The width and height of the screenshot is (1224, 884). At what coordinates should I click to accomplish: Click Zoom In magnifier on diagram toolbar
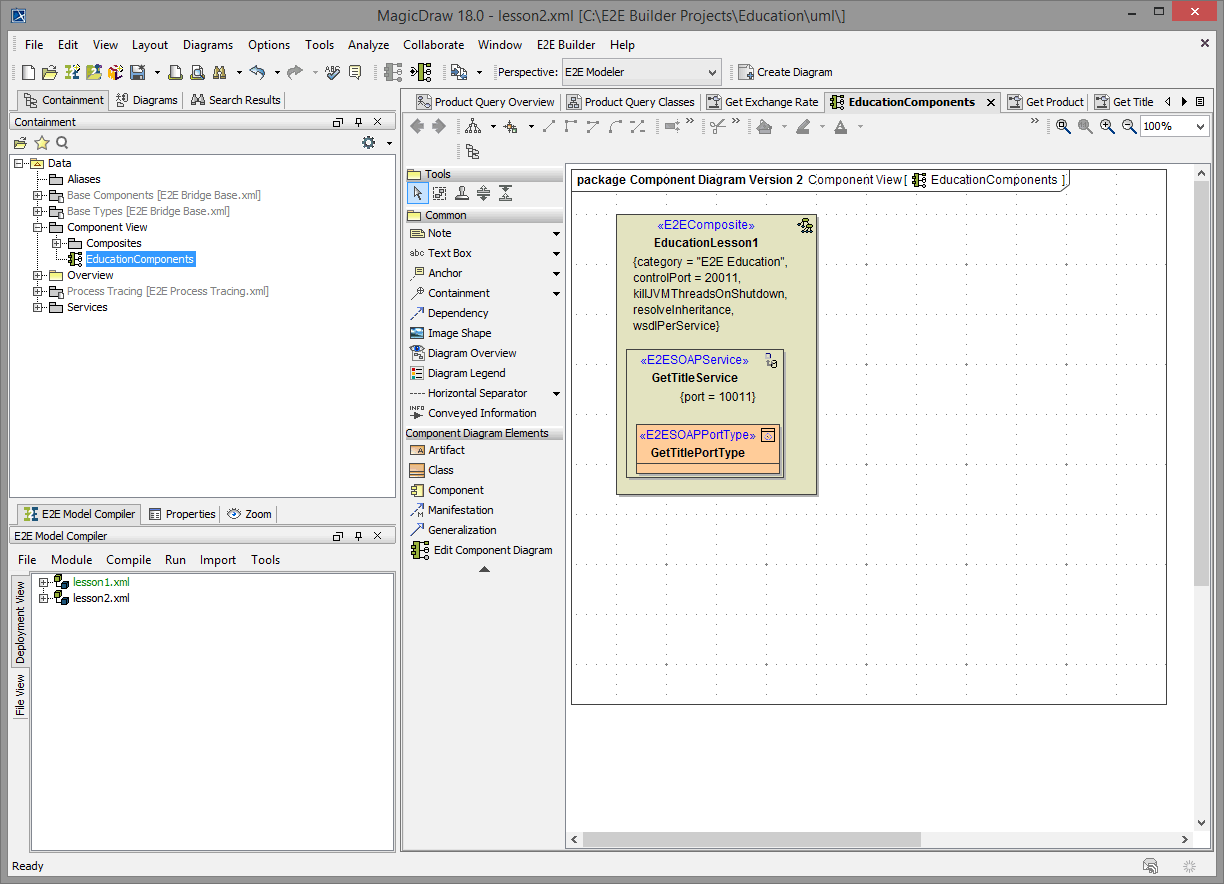[x=1107, y=126]
